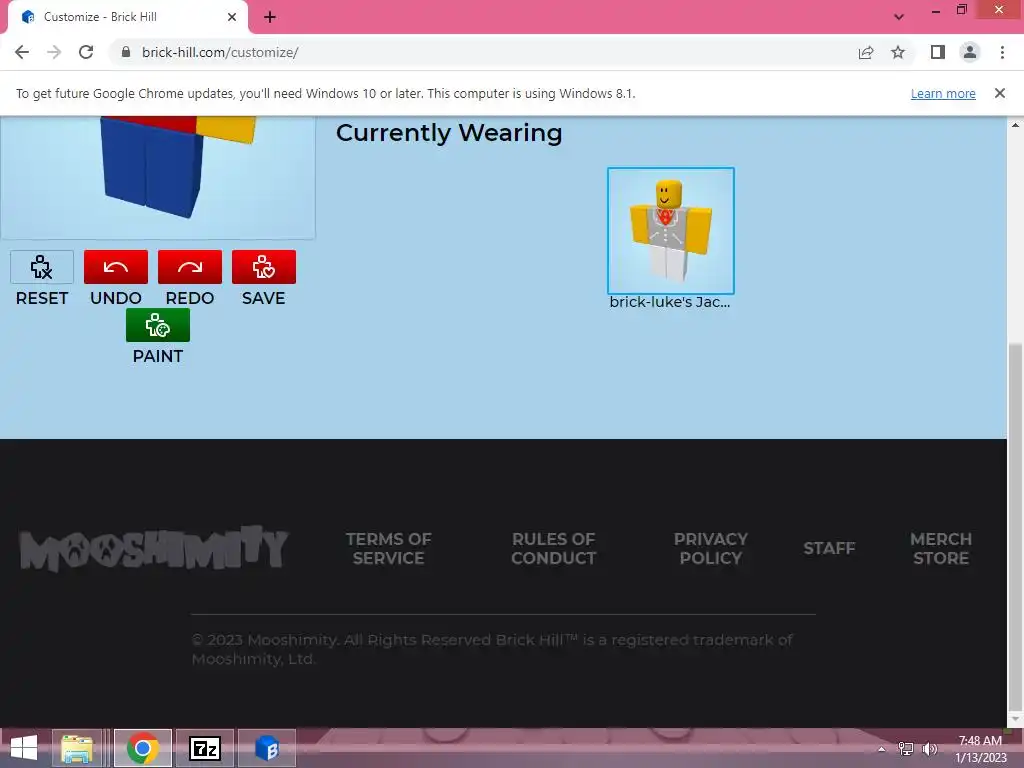This screenshot has height=768, width=1024.
Task: Open the Rules of Conduct link
Action: (x=553, y=549)
